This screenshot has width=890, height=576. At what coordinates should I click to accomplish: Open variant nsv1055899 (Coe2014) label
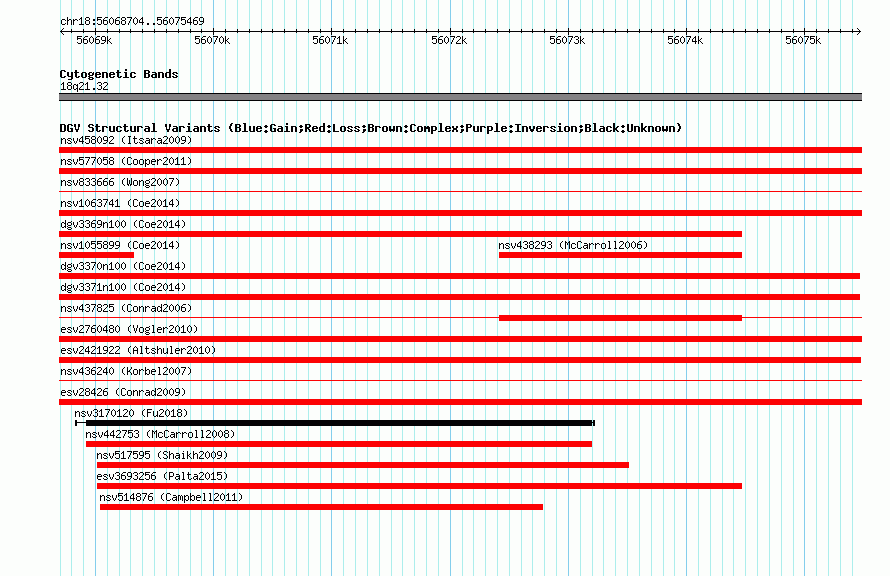pos(120,245)
